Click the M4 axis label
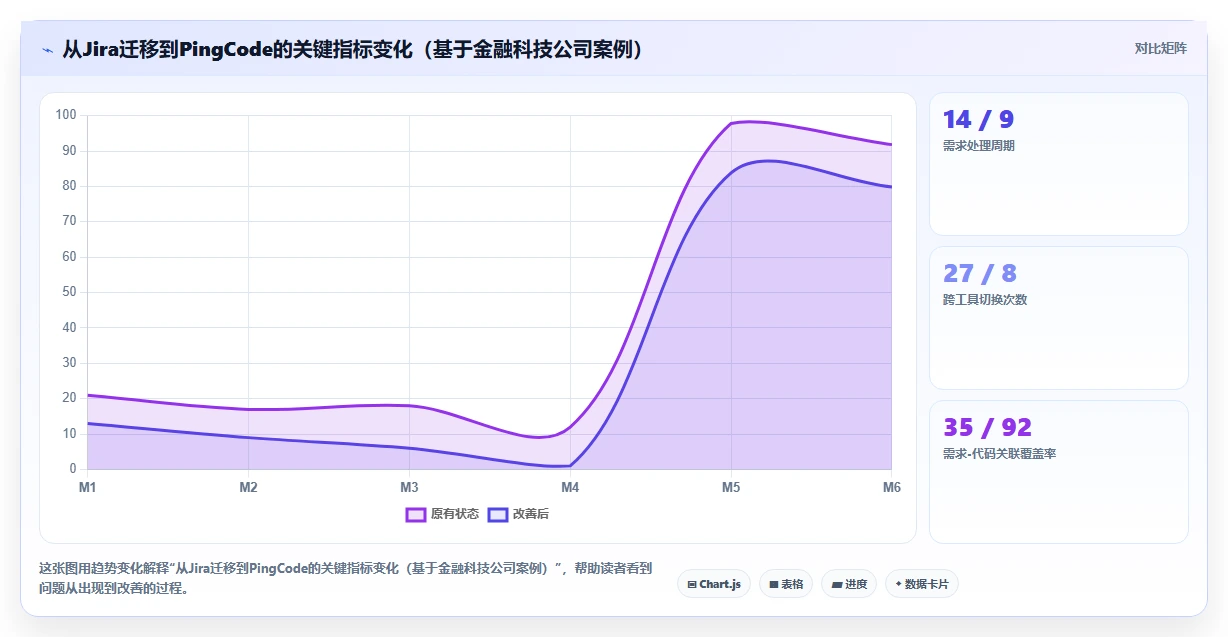The height and width of the screenshot is (637, 1228). (570, 487)
